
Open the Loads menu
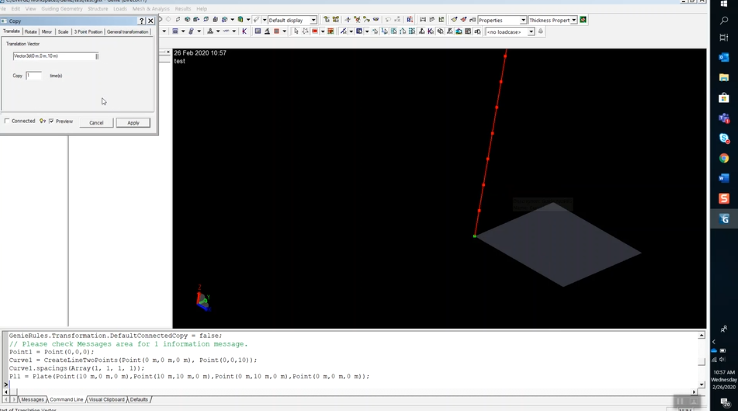click(120, 9)
